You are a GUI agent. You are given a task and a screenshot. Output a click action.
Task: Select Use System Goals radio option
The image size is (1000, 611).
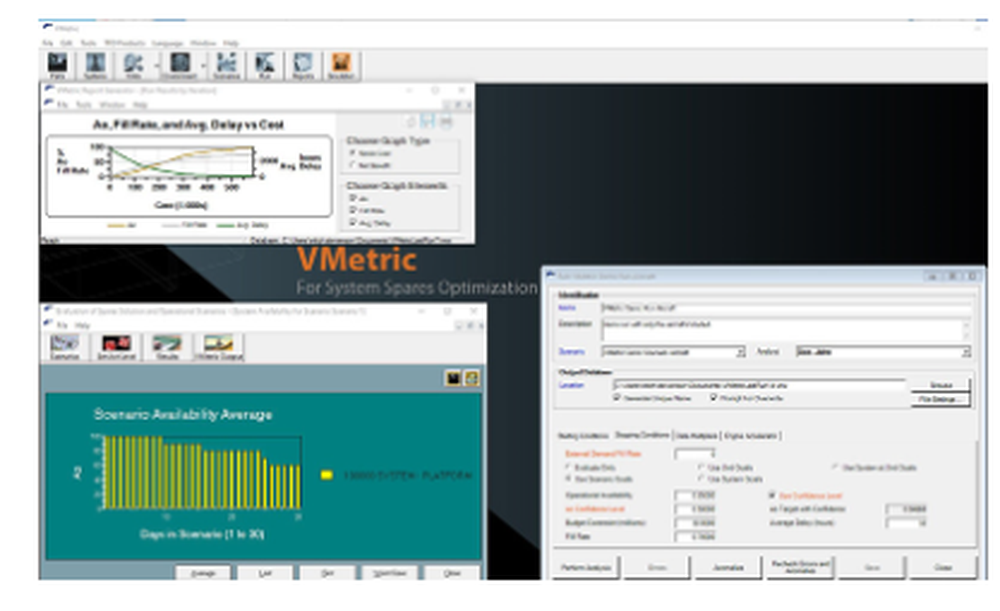coord(701,478)
